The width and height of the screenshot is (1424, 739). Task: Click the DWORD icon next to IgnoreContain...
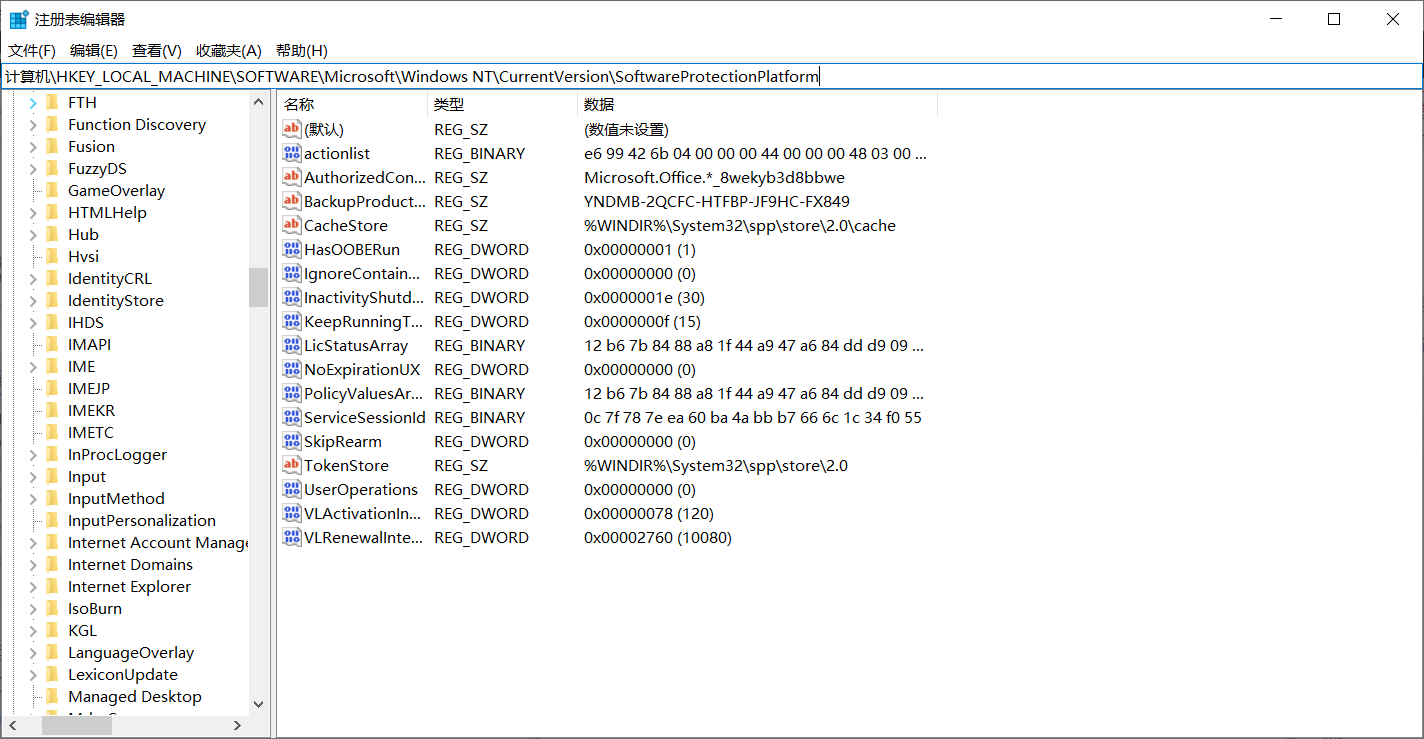click(291, 273)
